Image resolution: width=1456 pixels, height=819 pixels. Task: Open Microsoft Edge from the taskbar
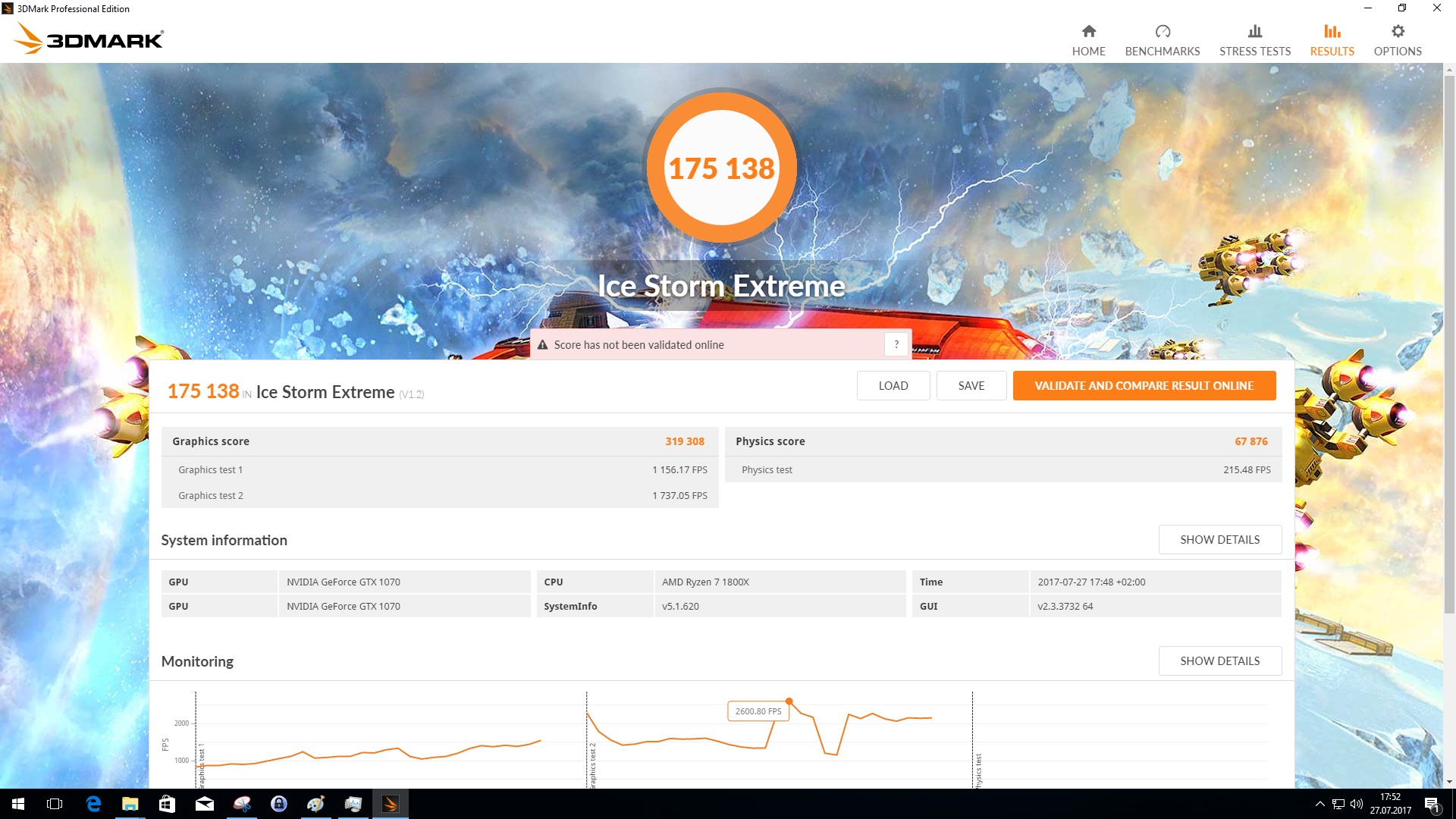pos(93,804)
